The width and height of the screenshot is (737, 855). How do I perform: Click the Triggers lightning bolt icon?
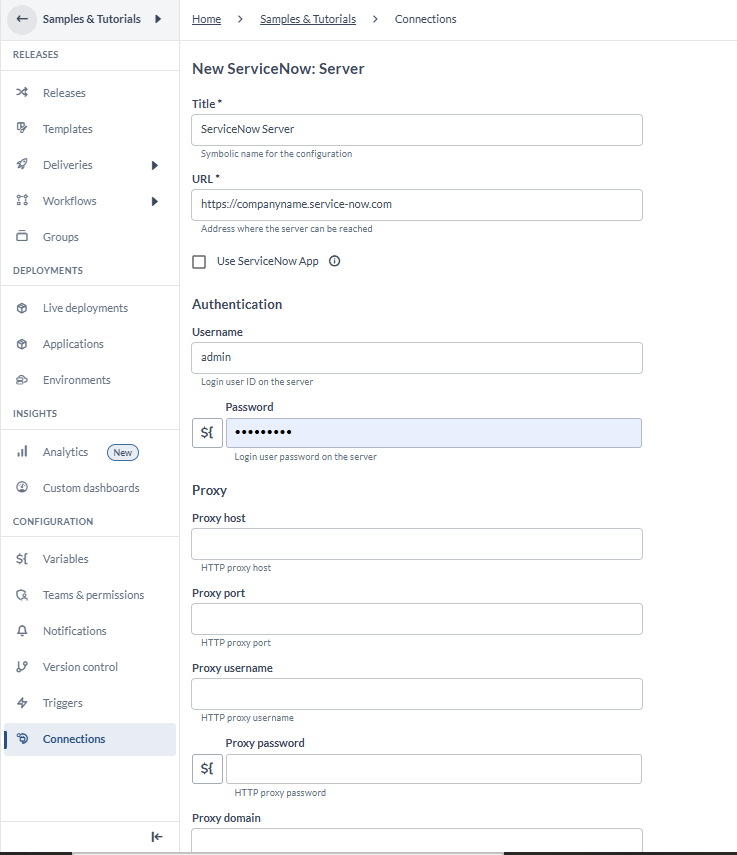[x=22, y=703]
